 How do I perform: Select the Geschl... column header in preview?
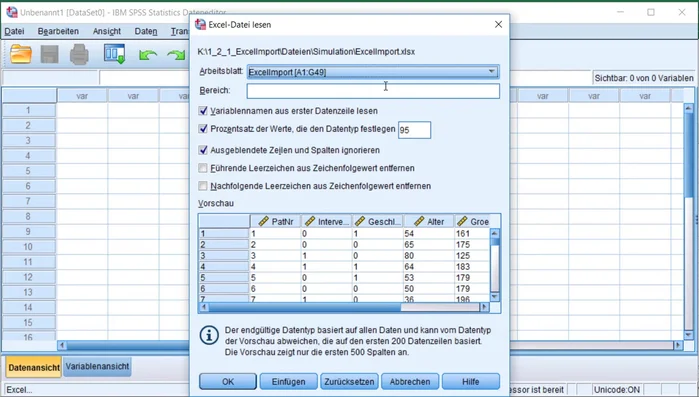pos(378,221)
